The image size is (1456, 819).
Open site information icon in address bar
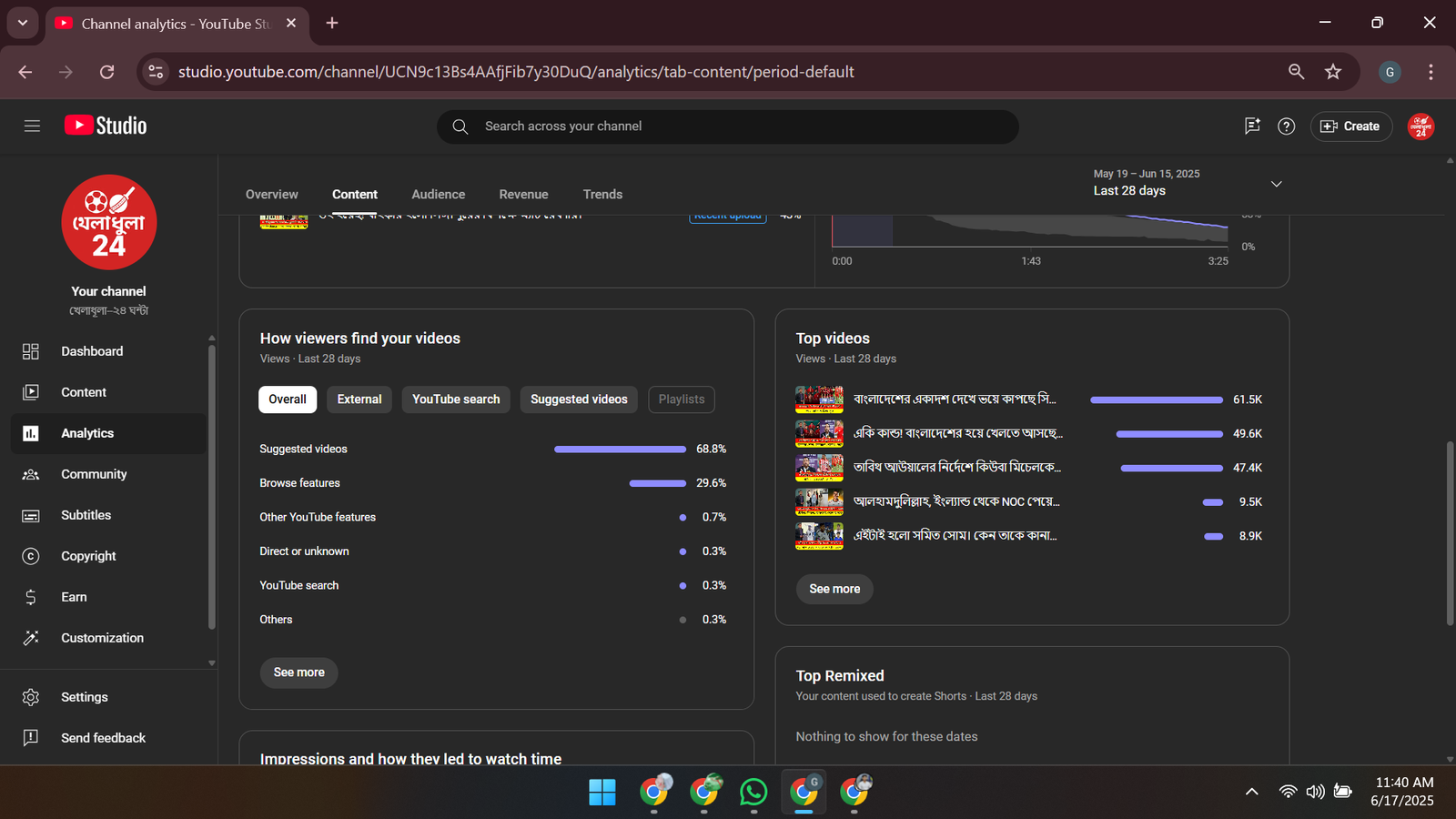(x=156, y=72)
